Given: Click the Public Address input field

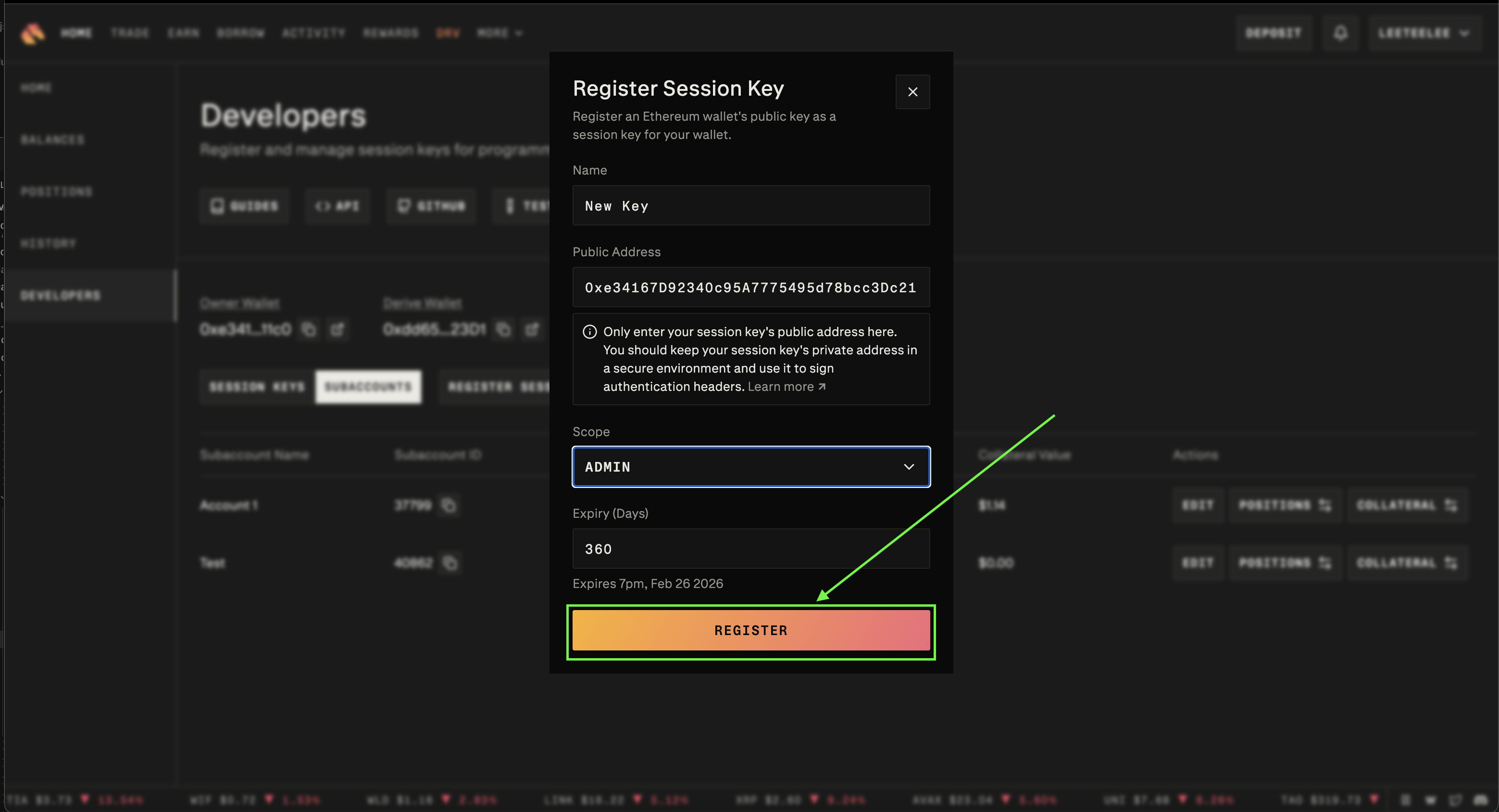Looking at the screenshot, I should click(750, 287).
